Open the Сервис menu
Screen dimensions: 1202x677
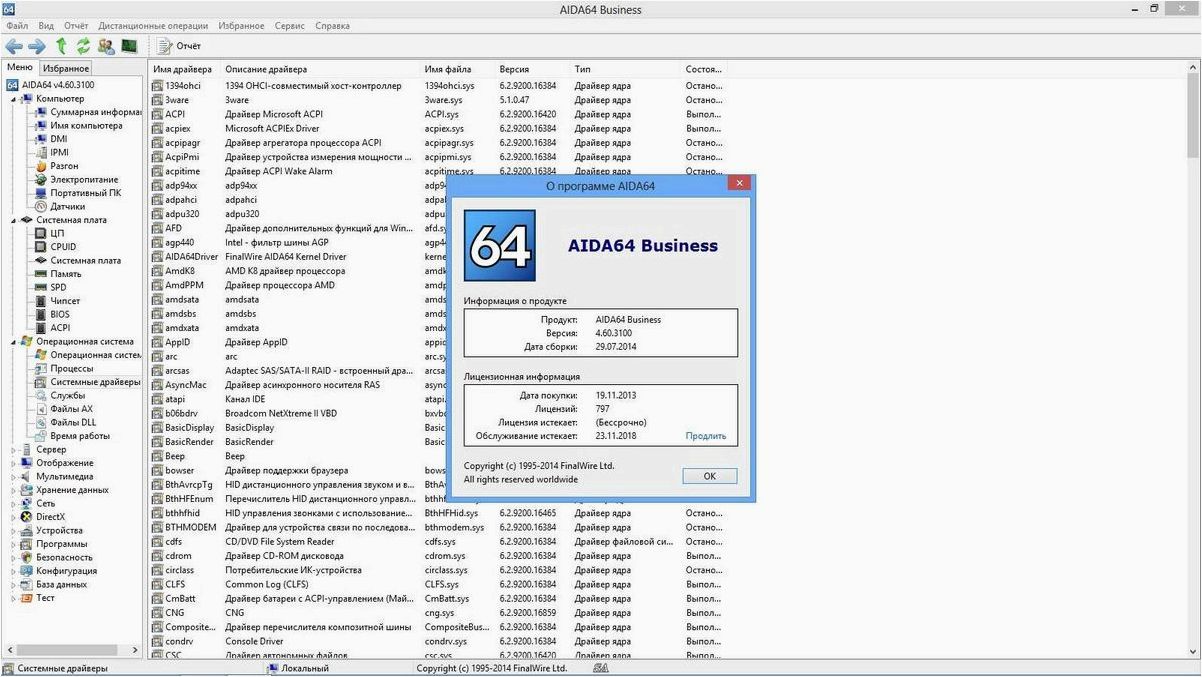(x=290, y=25)
